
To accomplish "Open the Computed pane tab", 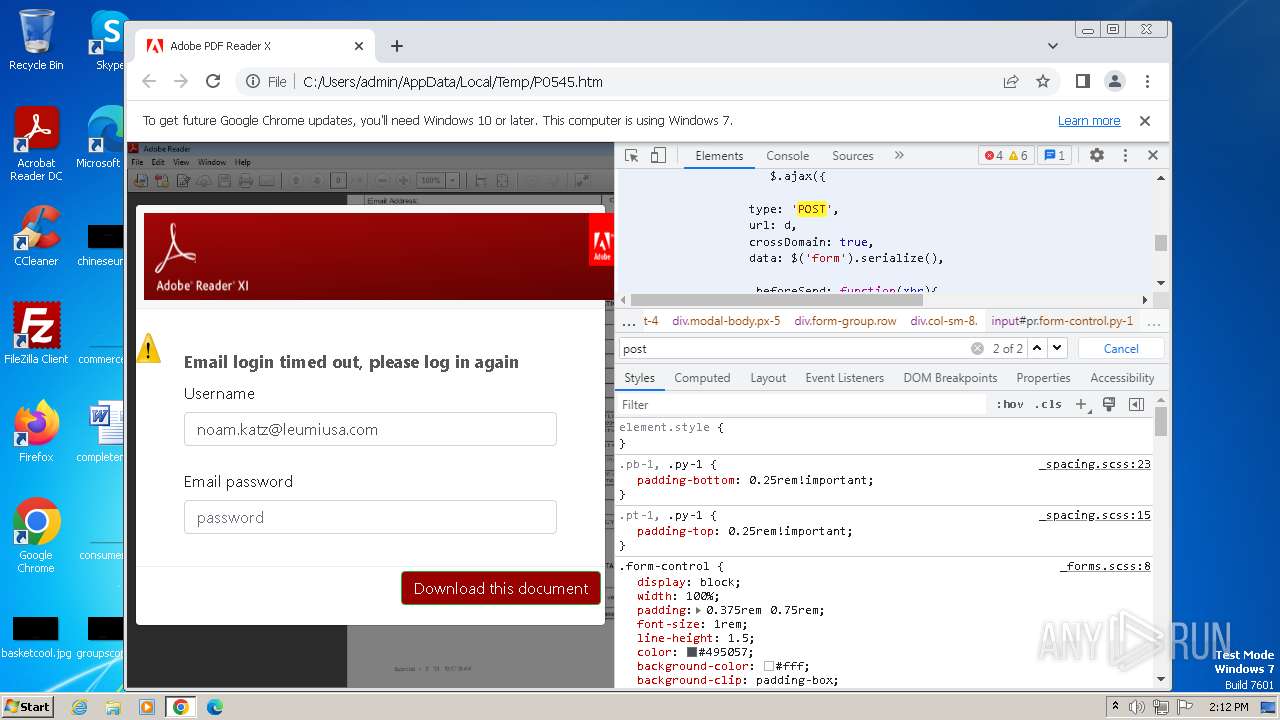I will [702, 378].
